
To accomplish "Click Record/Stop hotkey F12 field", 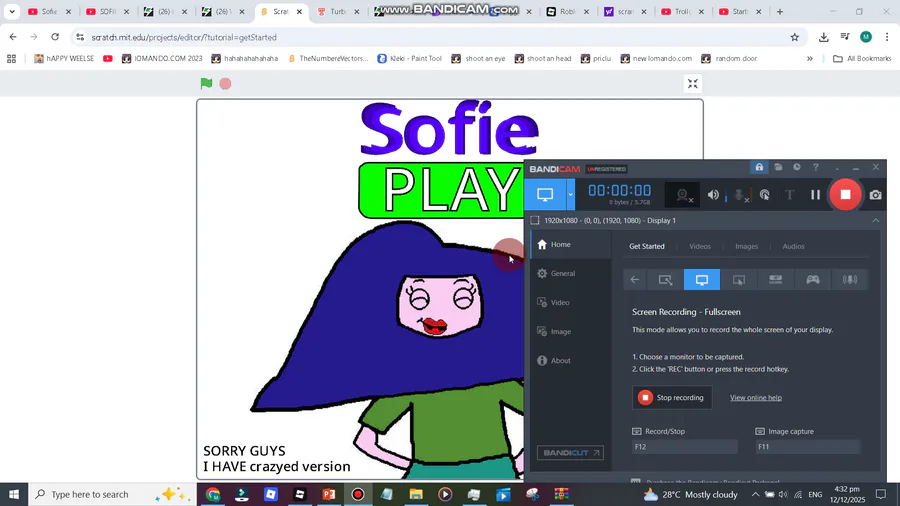I will pos(684,446).
